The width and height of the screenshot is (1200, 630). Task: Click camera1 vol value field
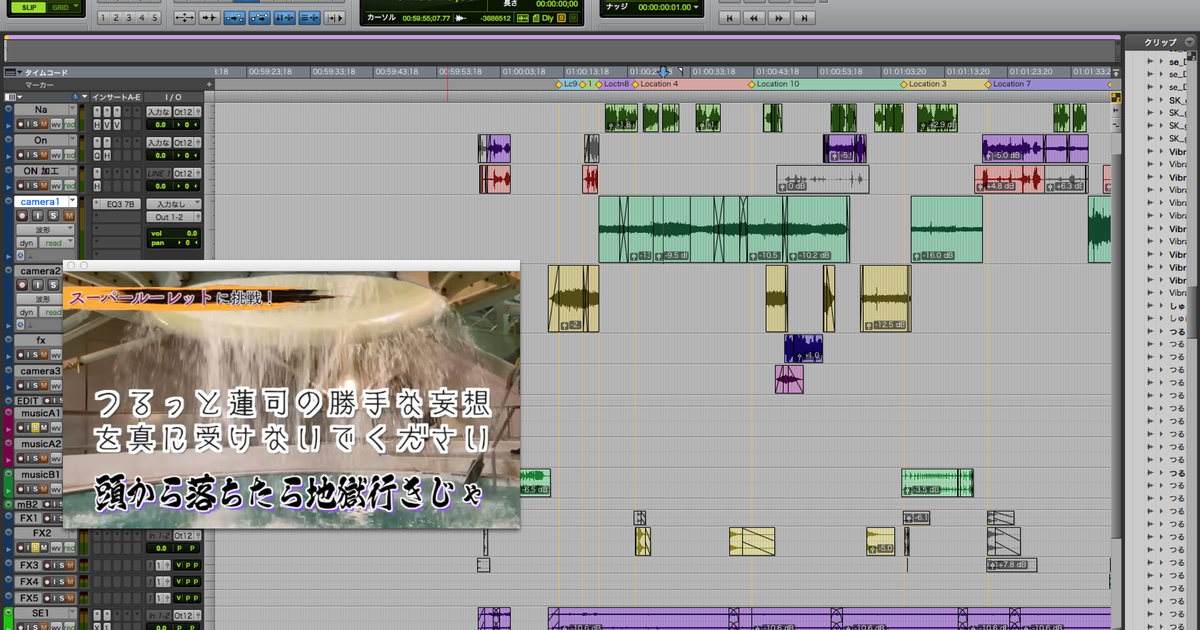pos(172,233)
